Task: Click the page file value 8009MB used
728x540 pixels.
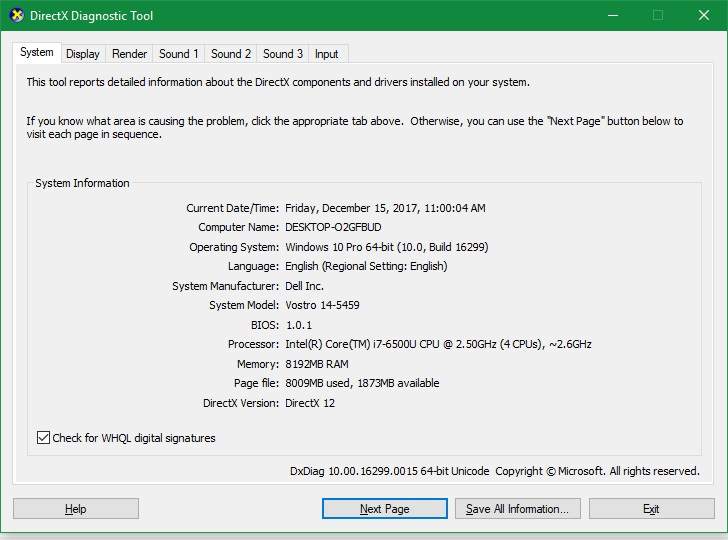Action: pyautogui.click(x=362, y=383)
